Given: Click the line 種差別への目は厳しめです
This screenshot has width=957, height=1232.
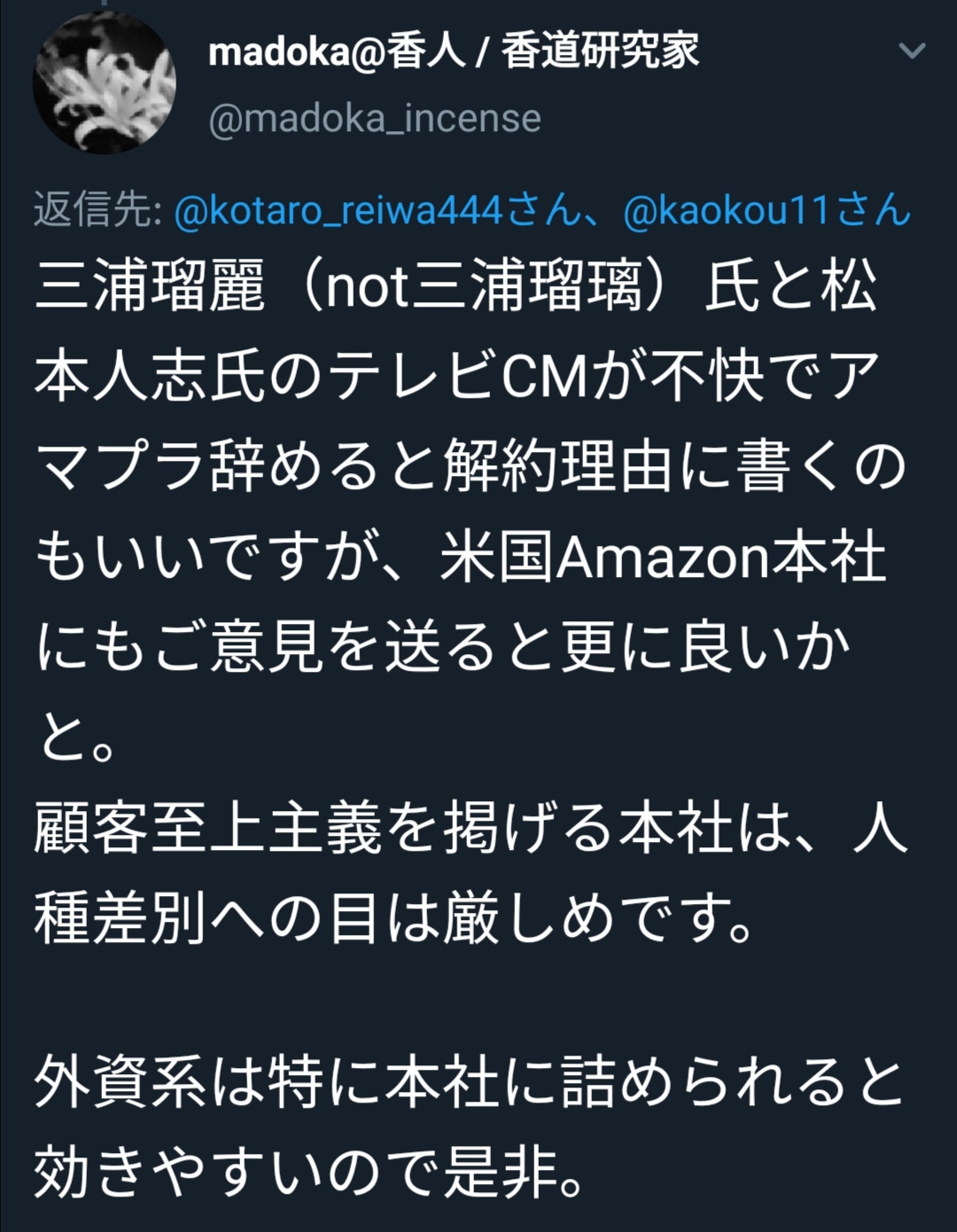Looking at the screenshot, I should [x=395, y=917].
